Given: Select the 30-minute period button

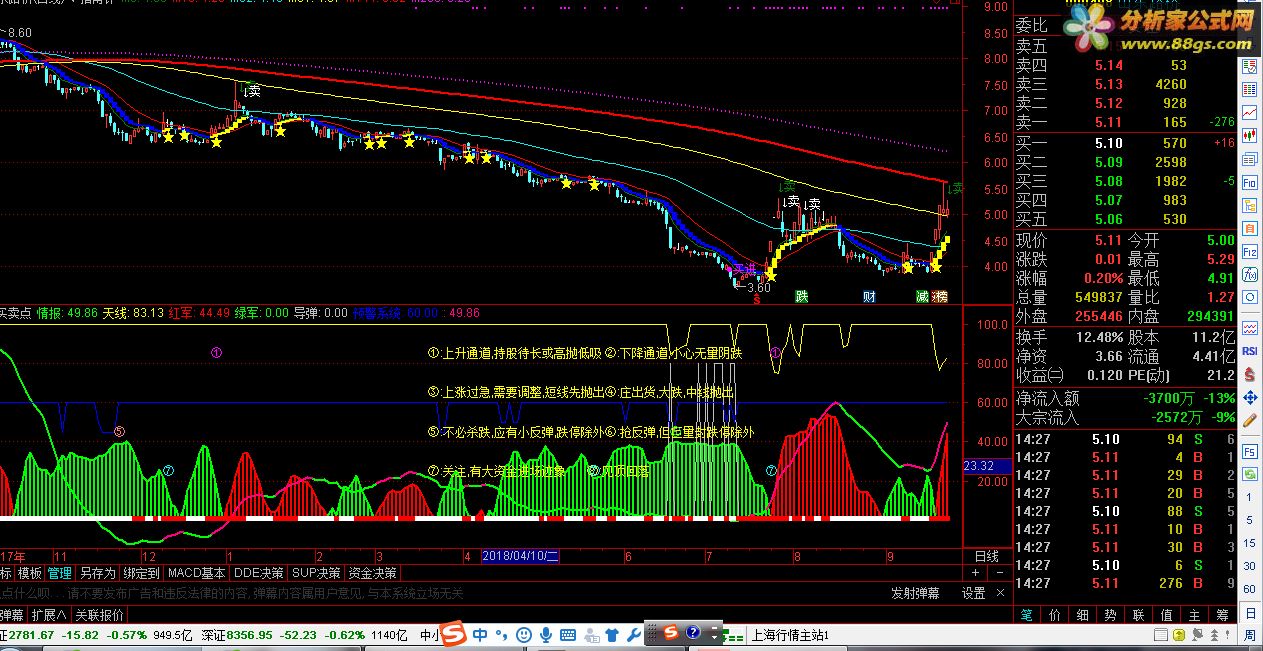Looking at the screenshot, I should pyautogui.click(x=1248, y=566).
